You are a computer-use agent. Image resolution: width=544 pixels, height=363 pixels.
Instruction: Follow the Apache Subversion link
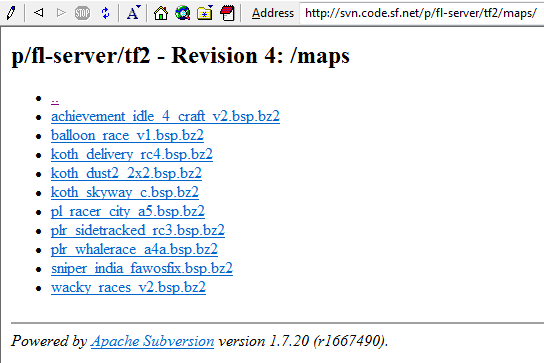click(152, 341)
